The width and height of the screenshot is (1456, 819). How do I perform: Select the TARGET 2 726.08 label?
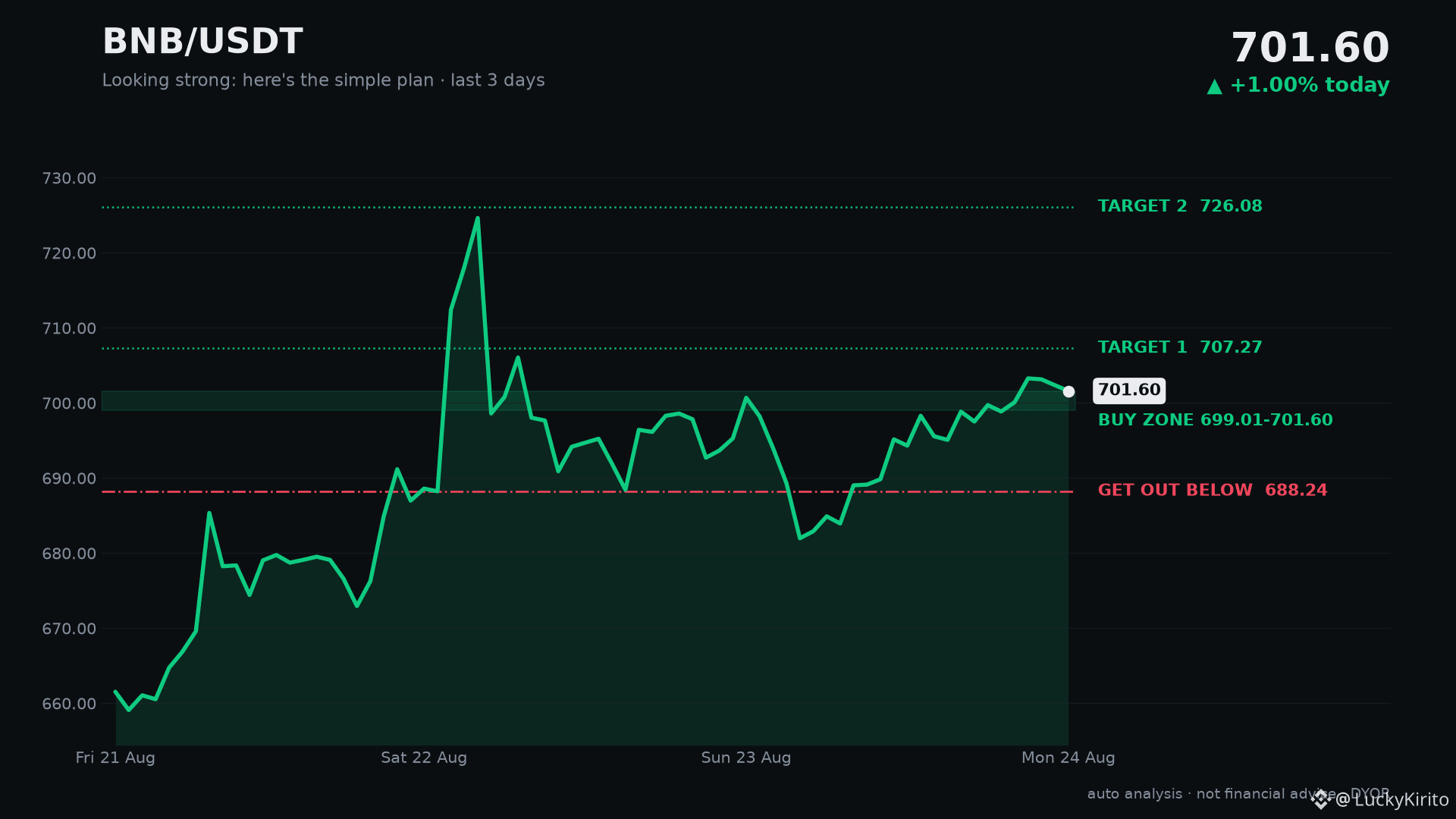pyautogui.click(x=1180, y=206)
